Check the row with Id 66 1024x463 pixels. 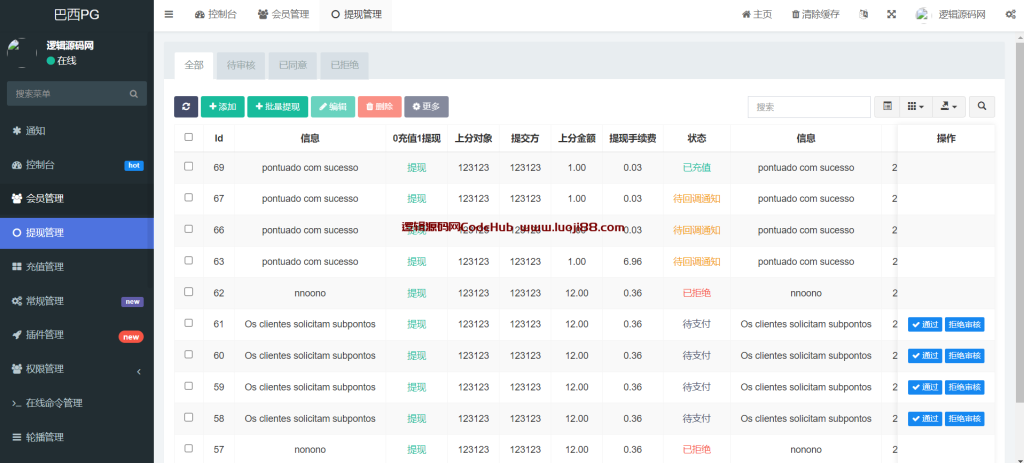[189, 229]
